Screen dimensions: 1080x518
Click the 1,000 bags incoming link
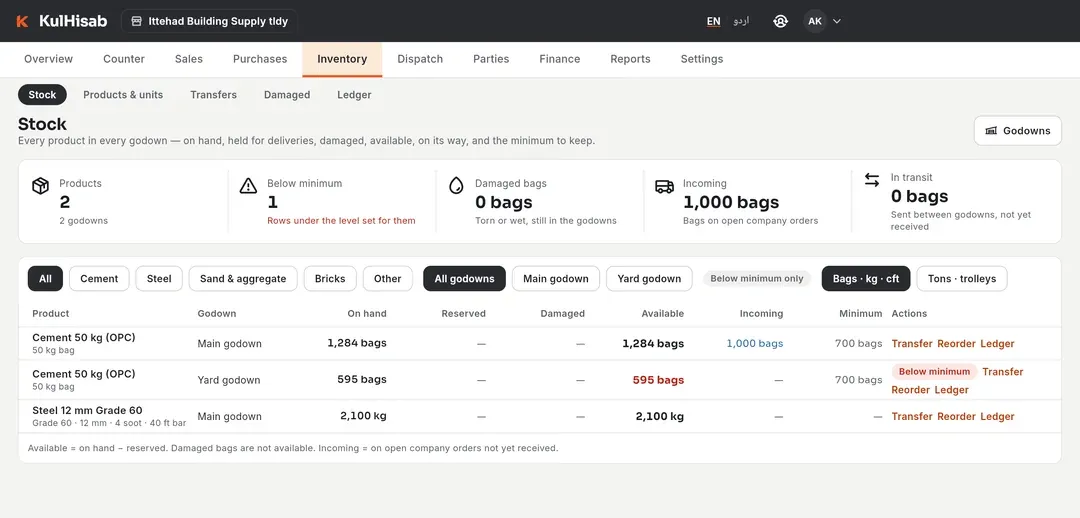point(755,344)
